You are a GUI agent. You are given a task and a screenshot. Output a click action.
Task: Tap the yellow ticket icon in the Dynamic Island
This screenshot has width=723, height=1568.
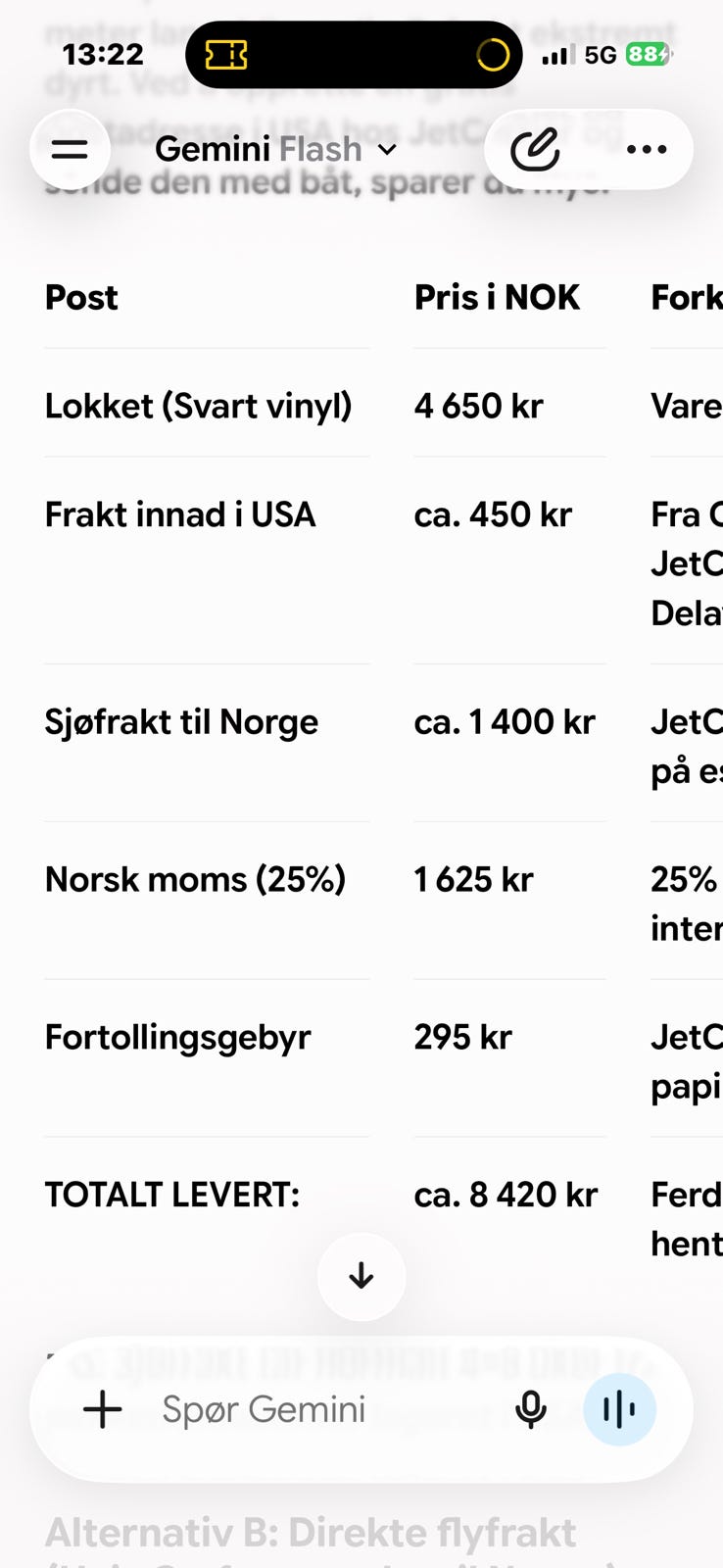point(226,55)
